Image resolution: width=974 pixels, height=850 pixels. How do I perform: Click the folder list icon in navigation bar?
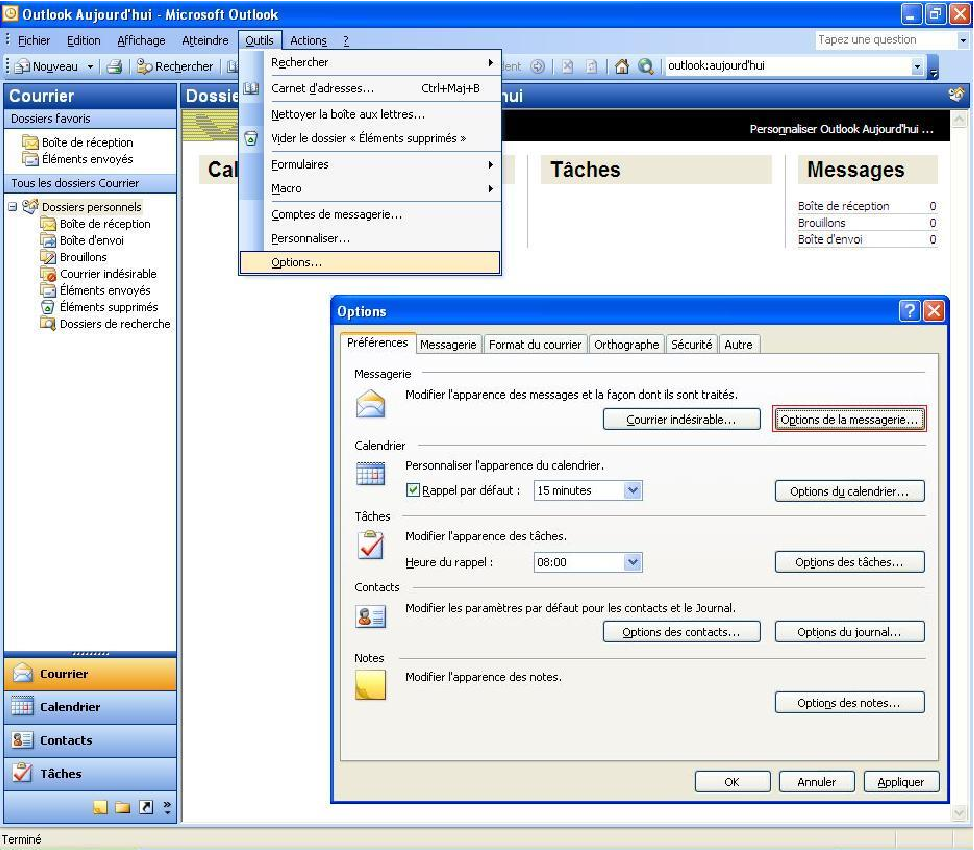tap(122, 807)
